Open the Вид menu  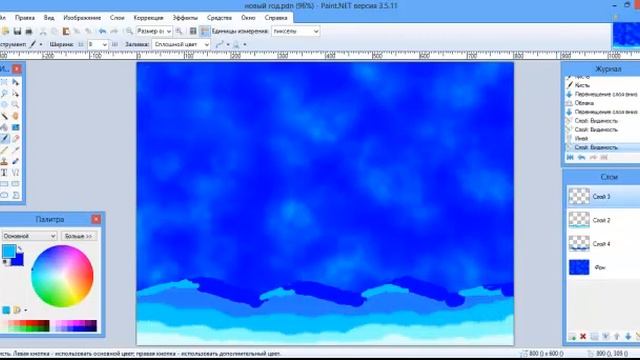[49, 18]
